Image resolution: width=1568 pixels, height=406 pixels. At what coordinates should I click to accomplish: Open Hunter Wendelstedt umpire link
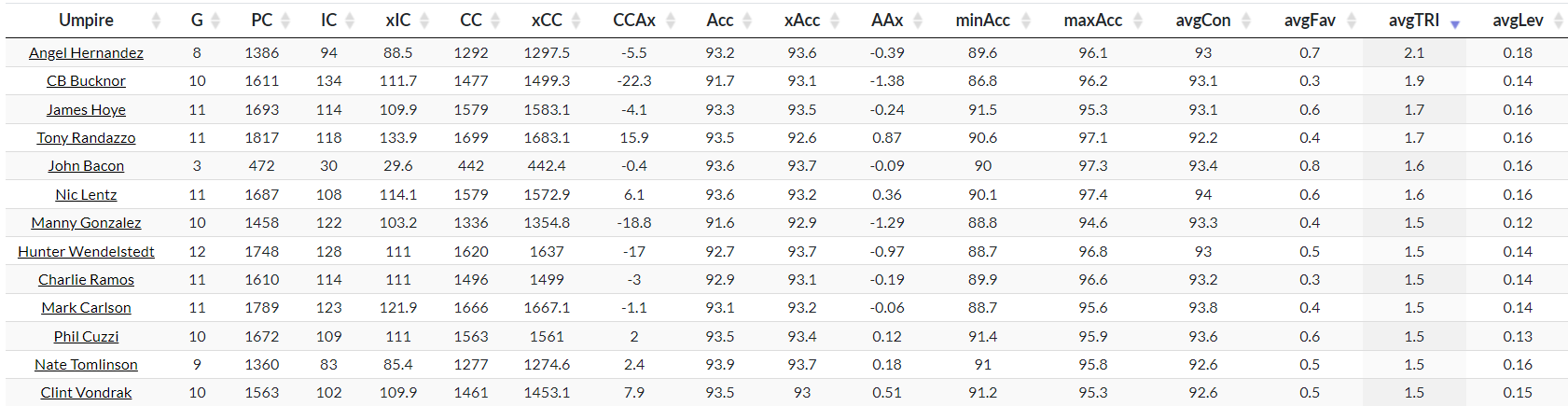86,252
